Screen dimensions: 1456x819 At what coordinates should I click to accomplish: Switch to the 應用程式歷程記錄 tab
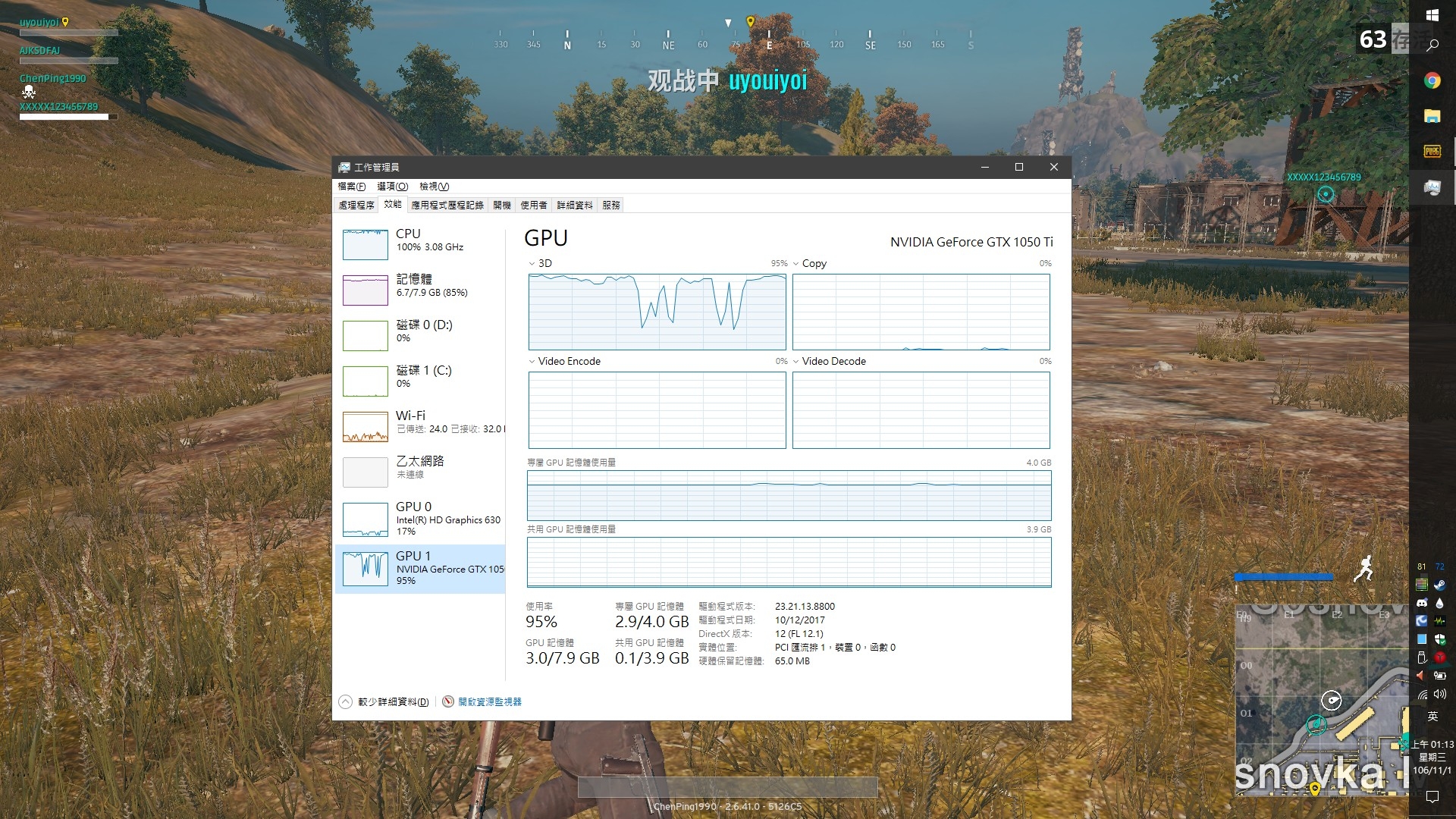click(447, 205)
